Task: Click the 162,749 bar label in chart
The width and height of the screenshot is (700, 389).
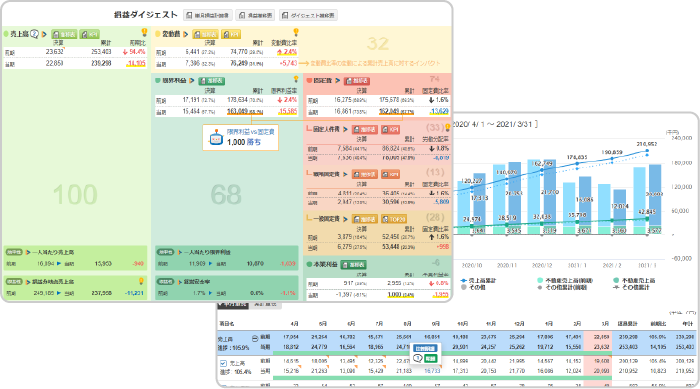Action: pos(543,163)
